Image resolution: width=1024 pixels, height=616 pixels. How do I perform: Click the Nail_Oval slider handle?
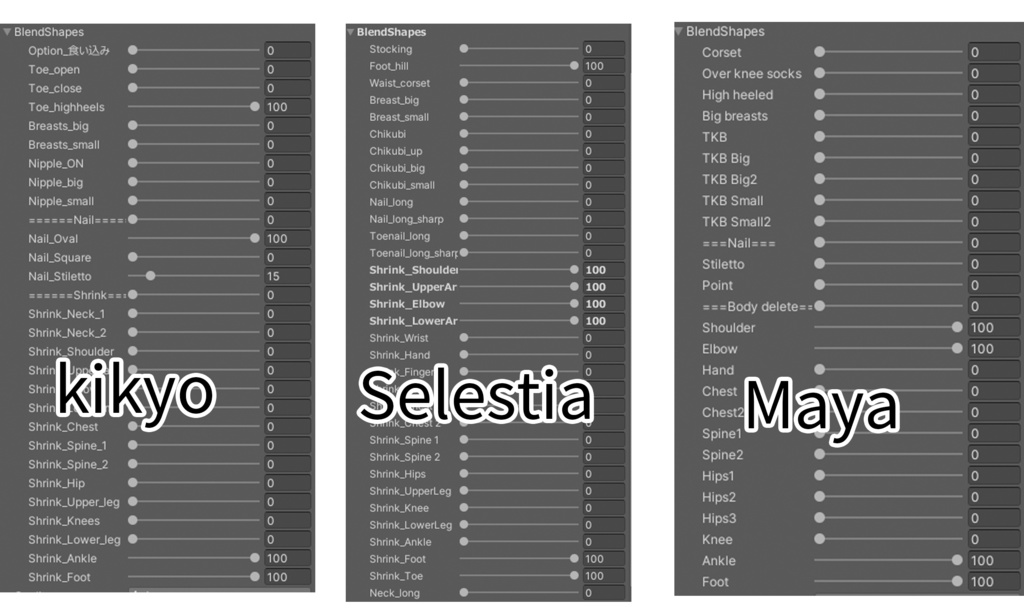(x=255, y=239)
